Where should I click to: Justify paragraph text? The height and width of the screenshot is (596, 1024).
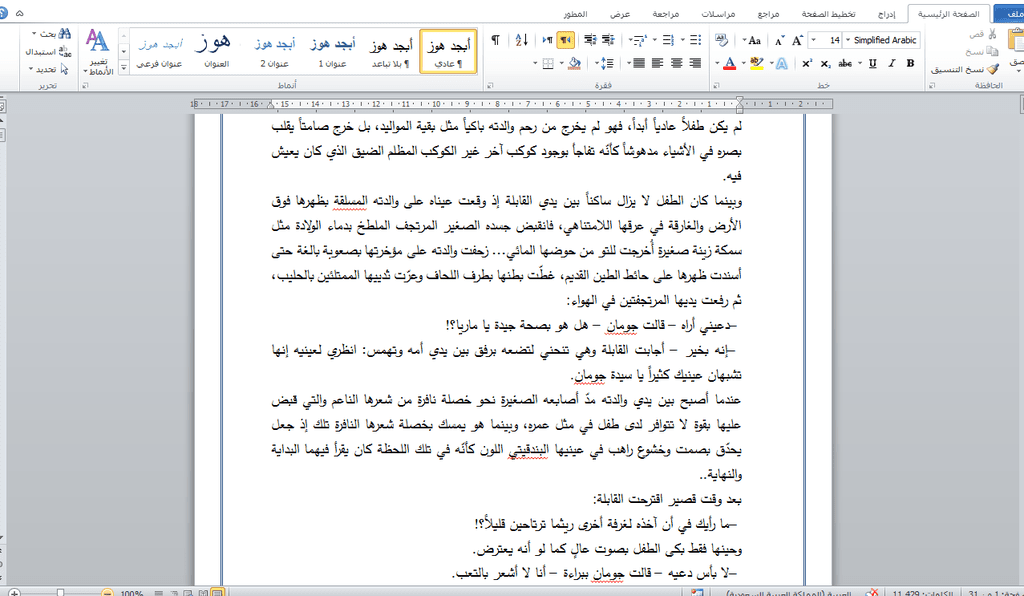(639, 63)
